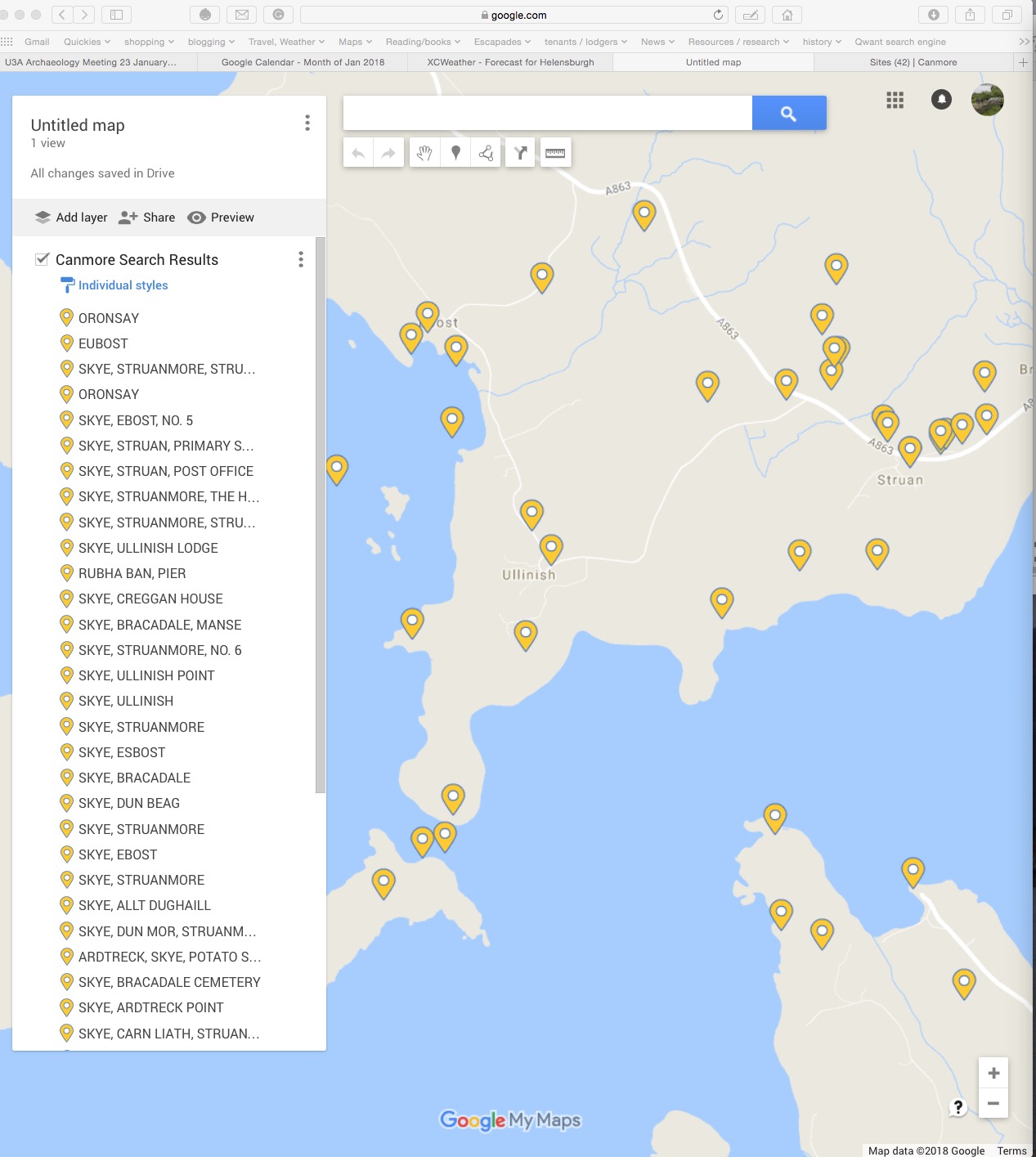Expand the Quickies bookmarks folder
Screen dimensions: 1036x1157
(87, 42)
